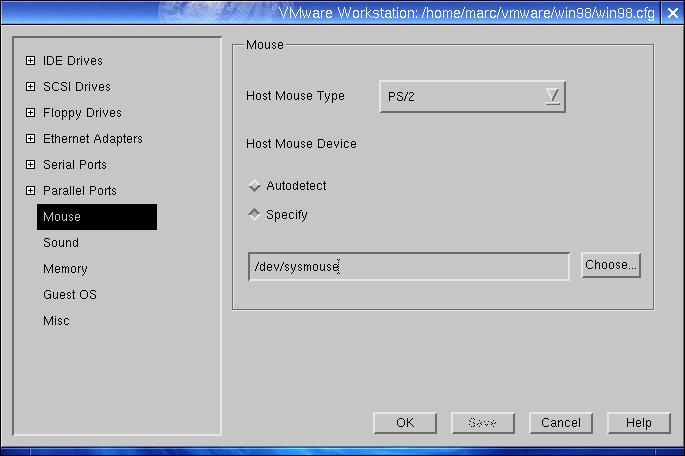Expand the Ethernet Adapters plus icon
The image size is (685, 456).
[31, 139]
